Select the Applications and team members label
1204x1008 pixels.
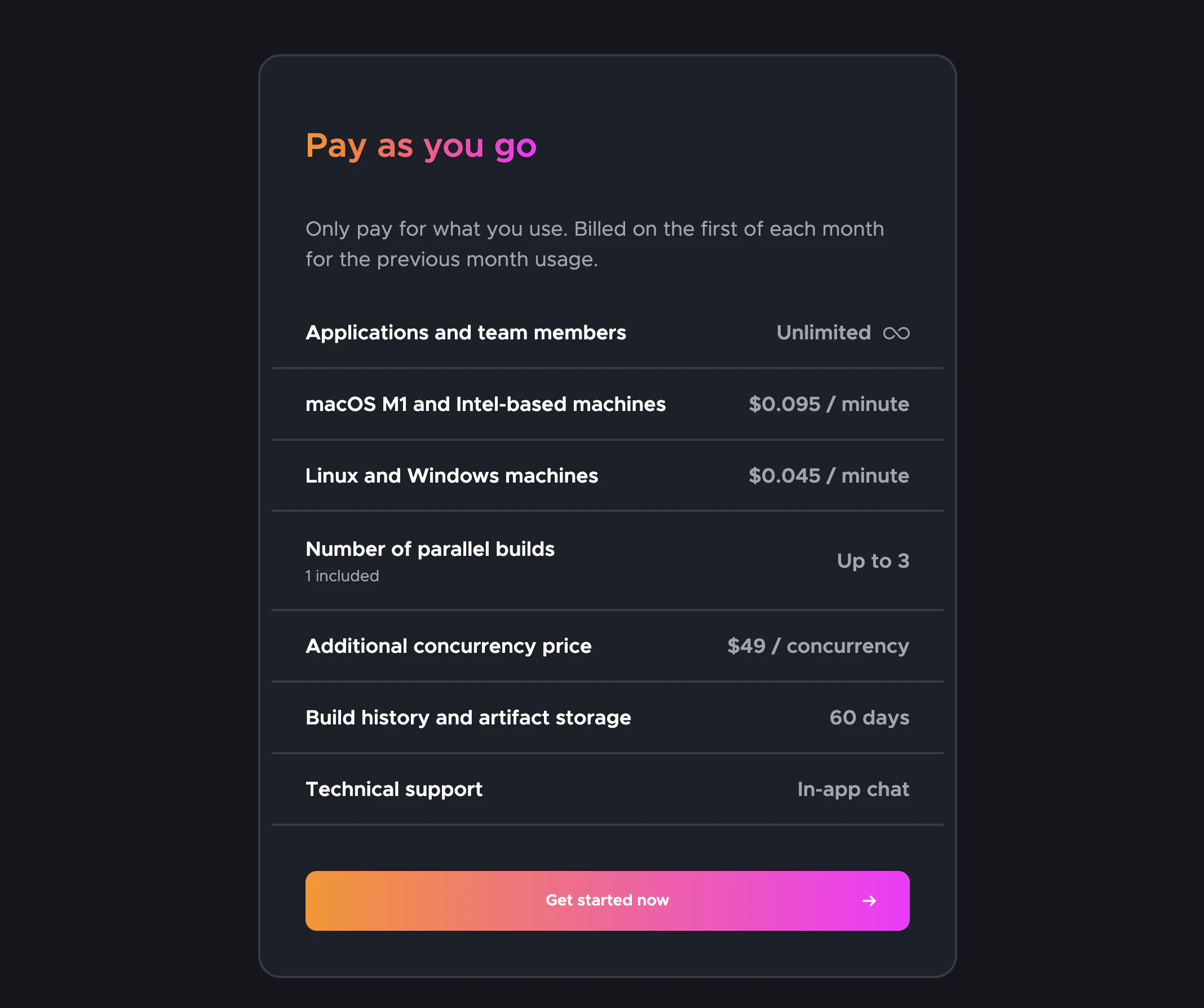click(x=465, y=333)
